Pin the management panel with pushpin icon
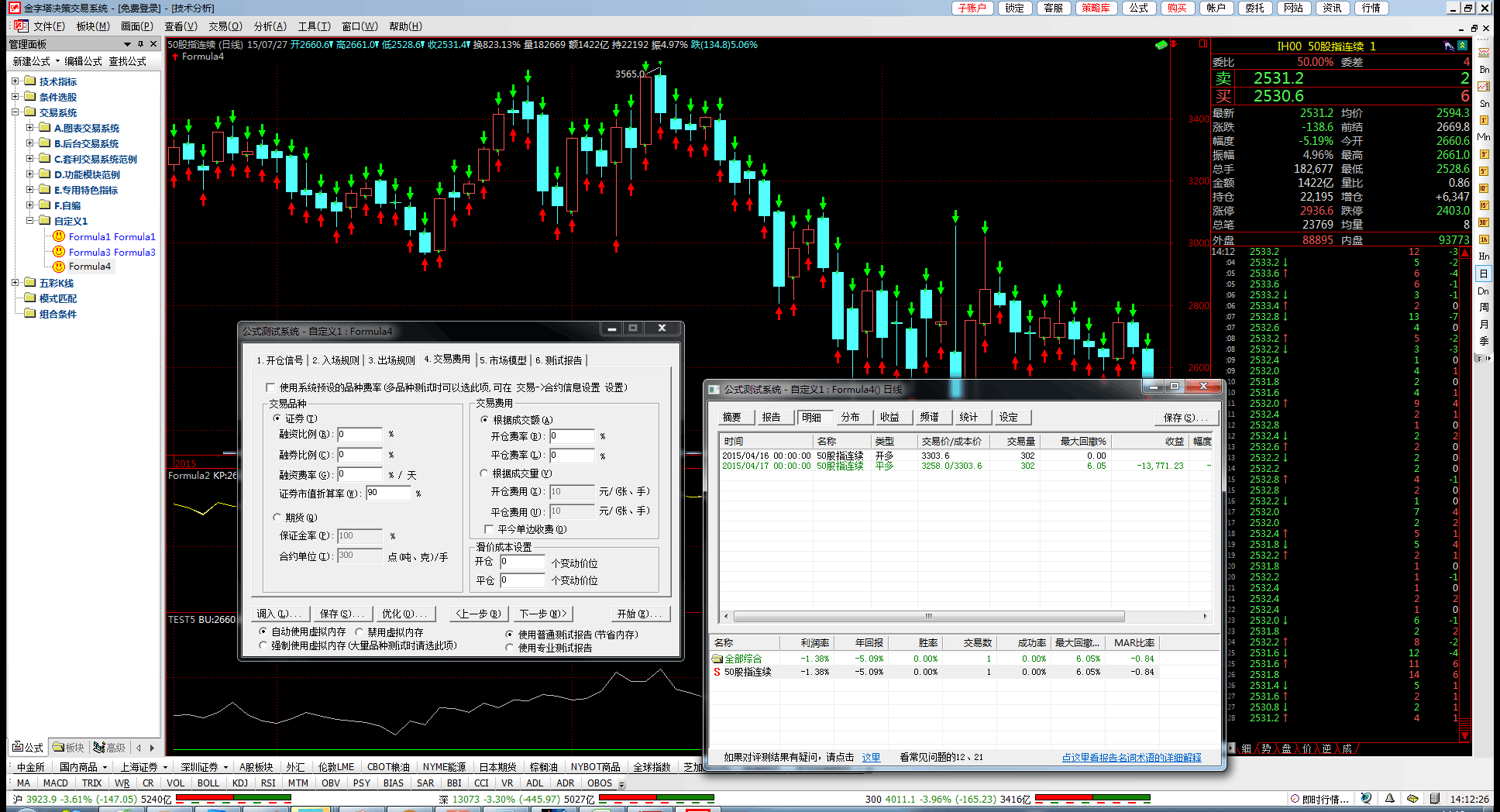The image size is (1500, 812). click(140, 44)
